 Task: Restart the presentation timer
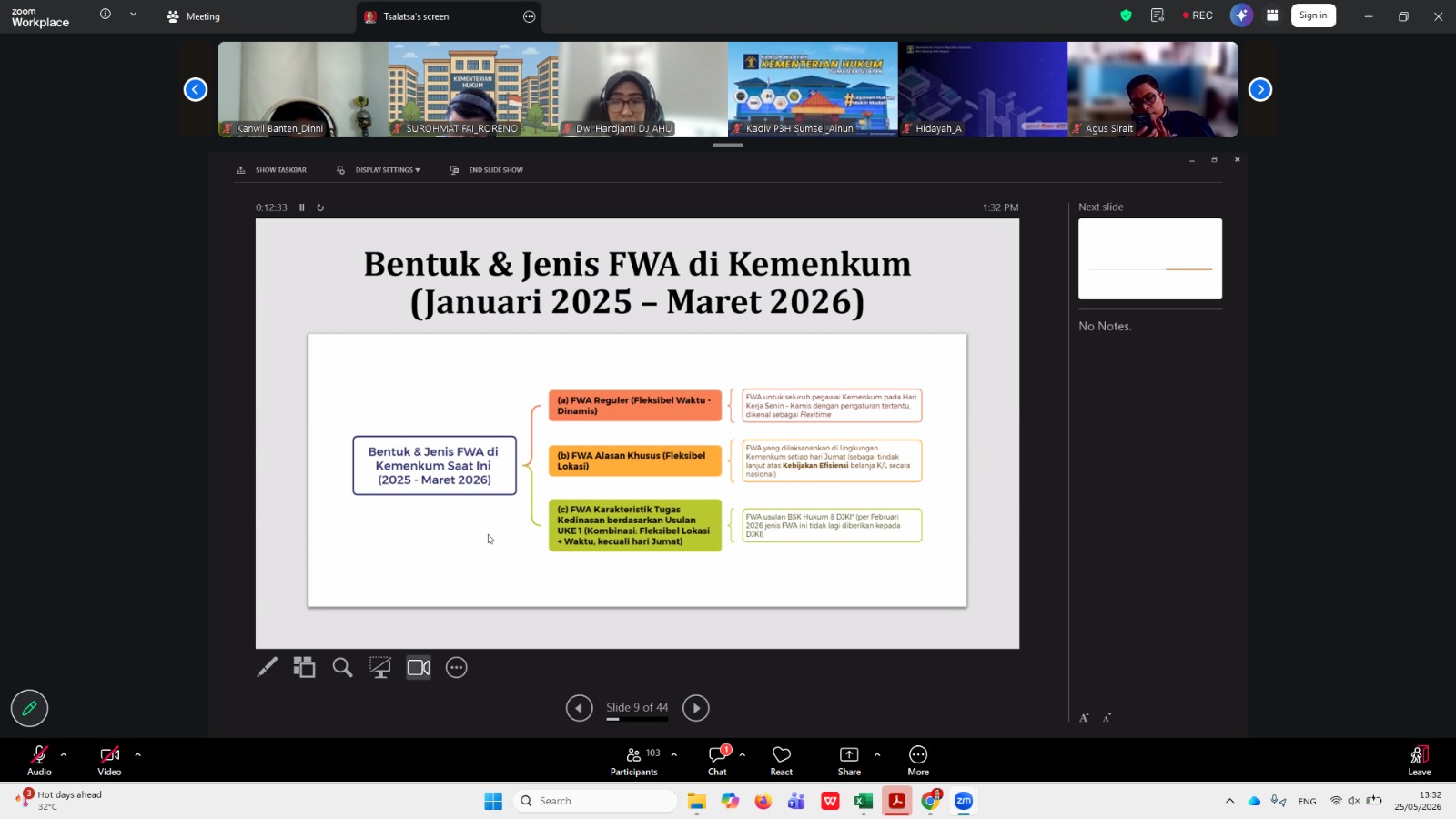point(320,207)
